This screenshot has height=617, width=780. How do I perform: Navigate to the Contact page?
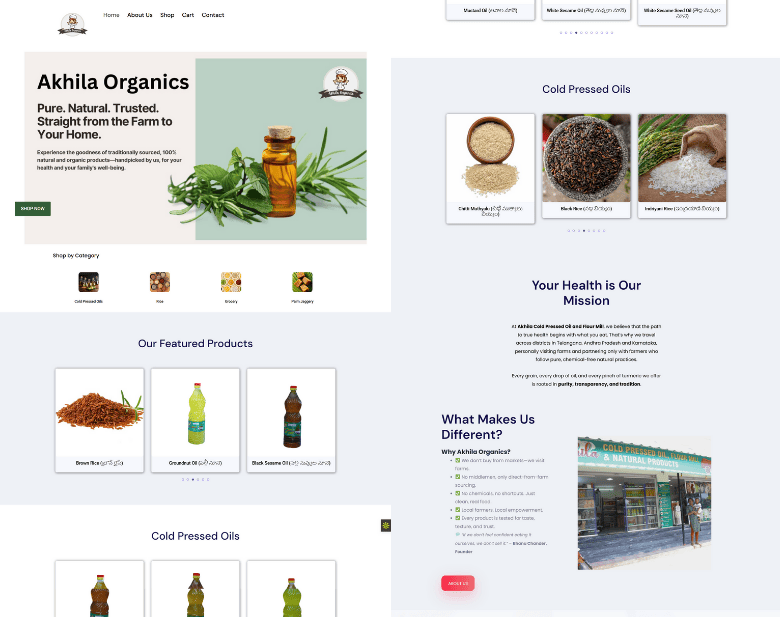(x=213, y=16)
